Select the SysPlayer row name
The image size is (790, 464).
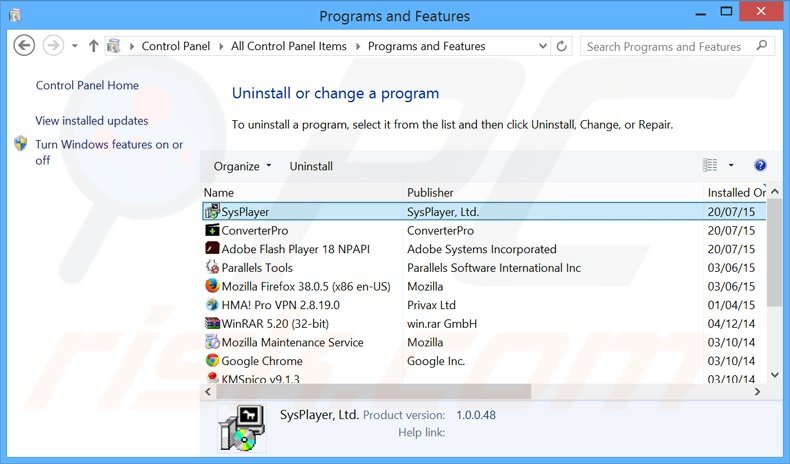click(x=245, y=212)
